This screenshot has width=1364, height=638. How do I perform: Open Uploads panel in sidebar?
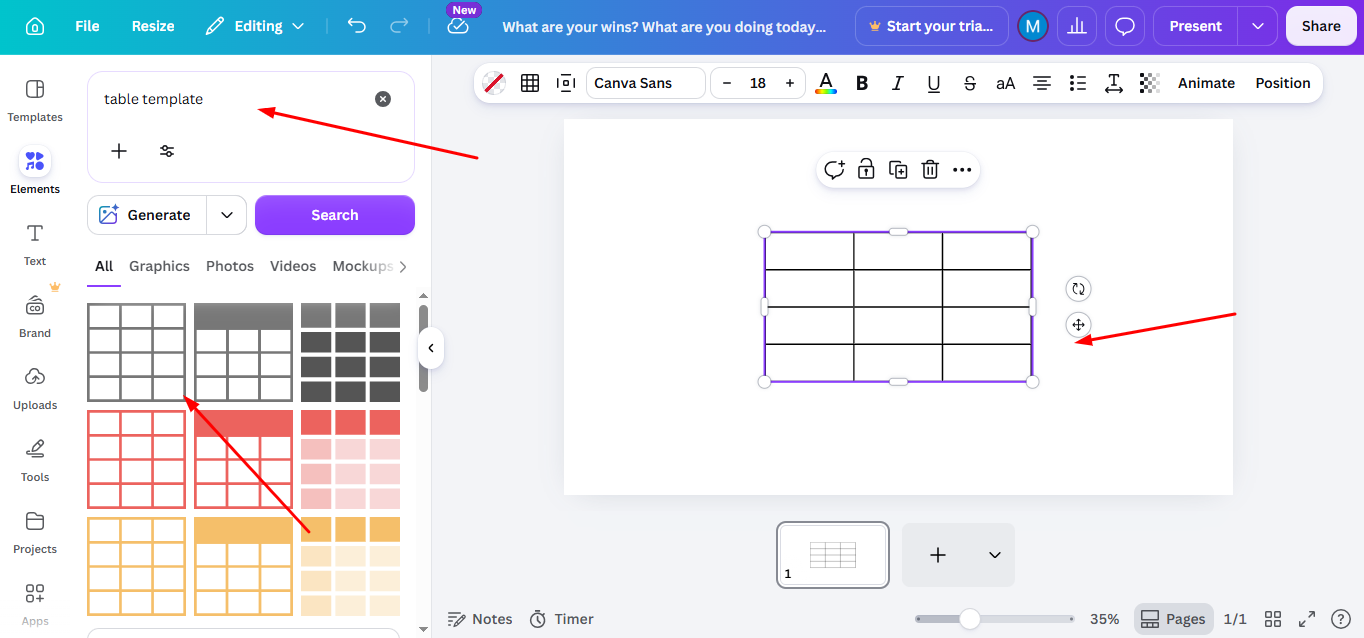click(35, 388)
